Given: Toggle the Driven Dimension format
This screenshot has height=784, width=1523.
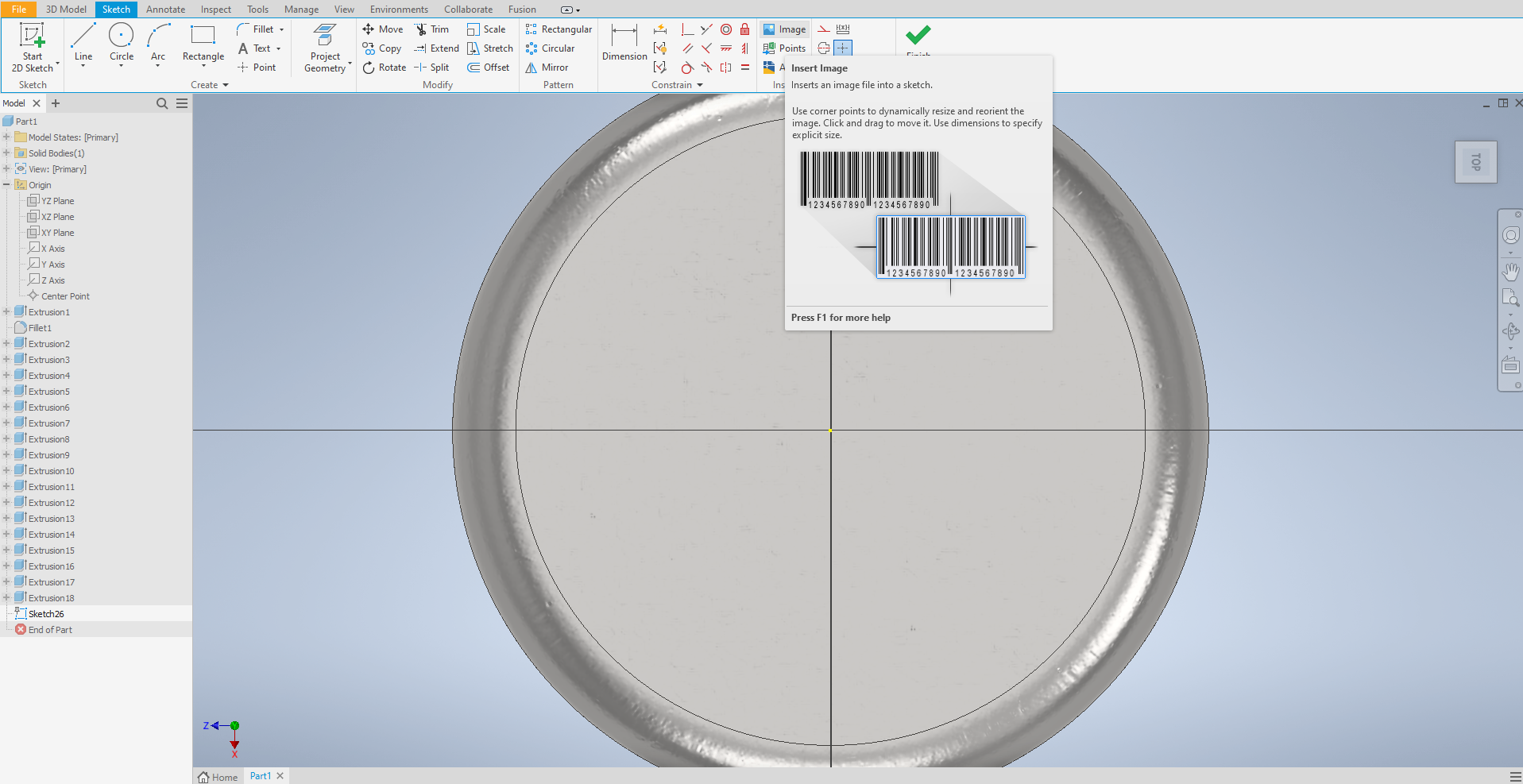Looking at the screenshot, I should 843,29.
